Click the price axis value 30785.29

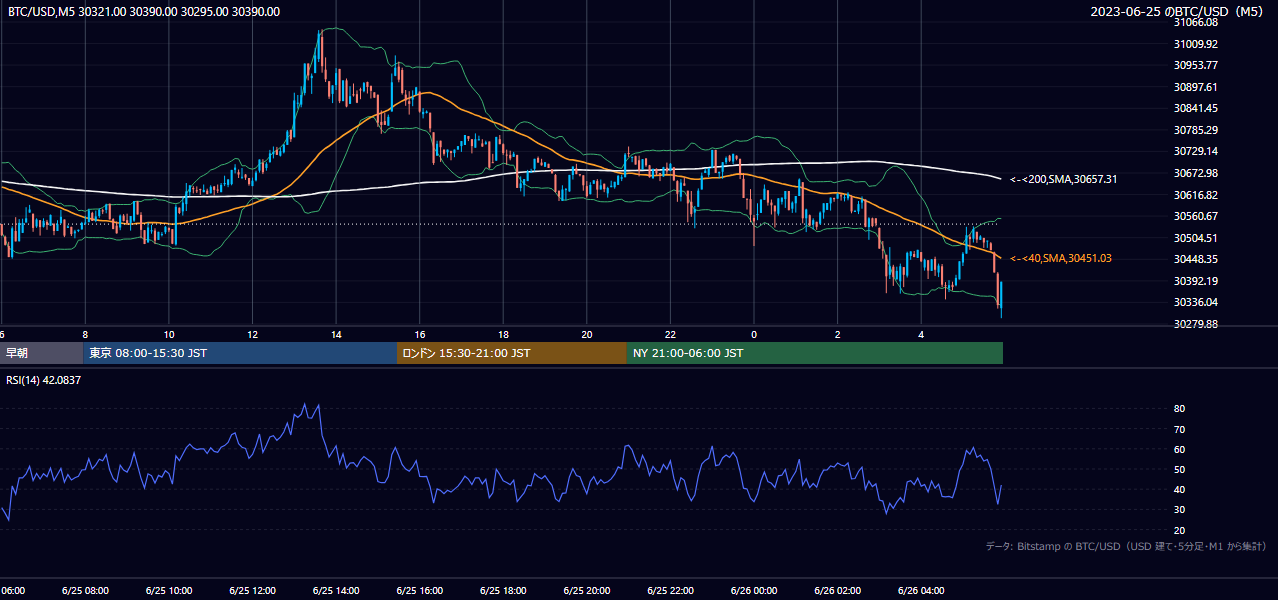pyautogui.click(x=1195, y=130)
